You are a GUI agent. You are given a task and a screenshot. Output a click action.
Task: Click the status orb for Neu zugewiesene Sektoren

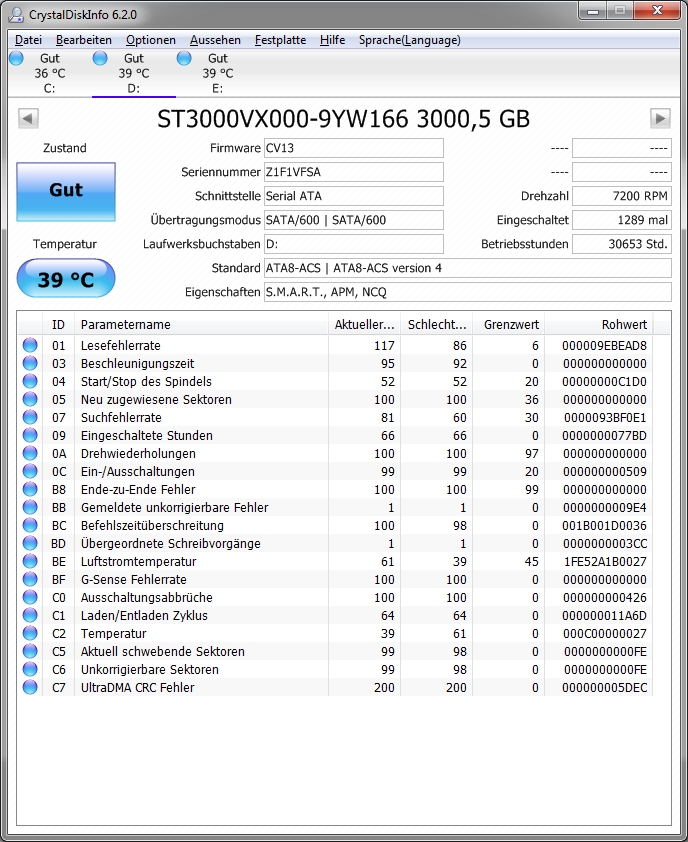[30, 400]
